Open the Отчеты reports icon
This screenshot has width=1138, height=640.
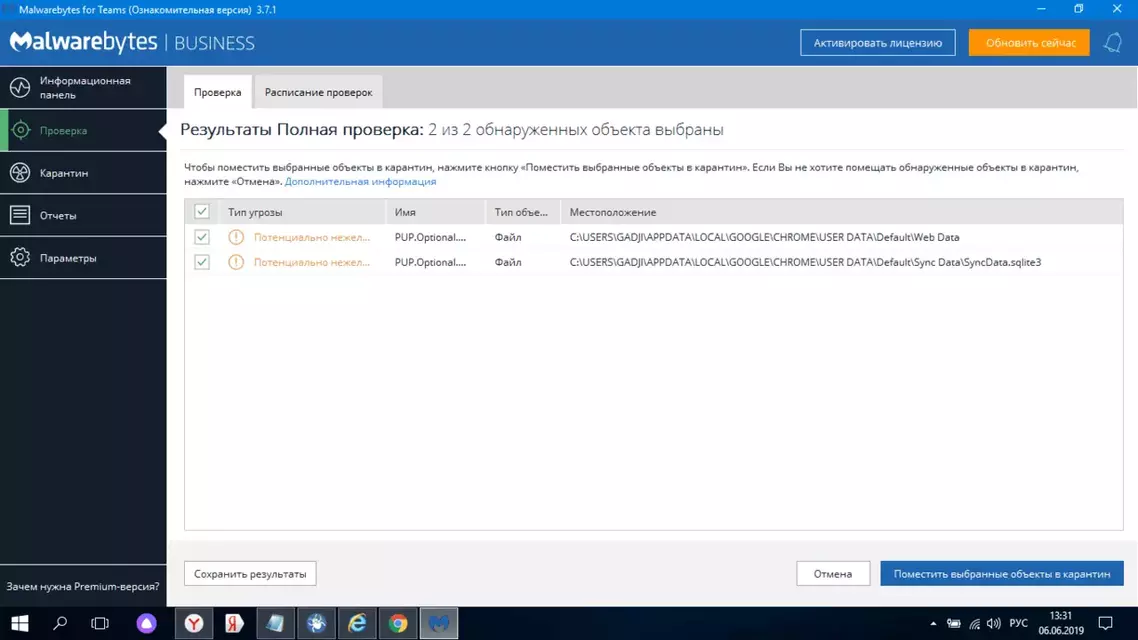coord(20,215)
